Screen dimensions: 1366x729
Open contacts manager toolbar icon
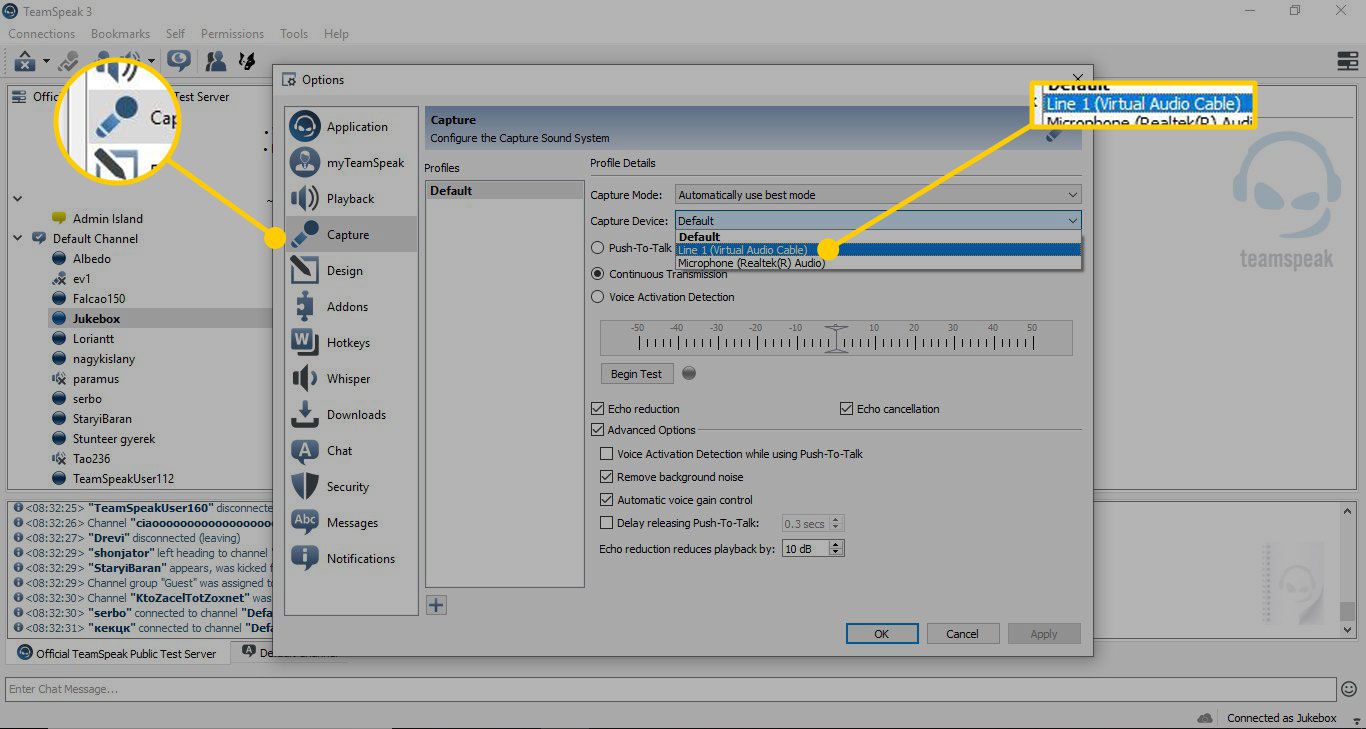click(x=215, y=61)
